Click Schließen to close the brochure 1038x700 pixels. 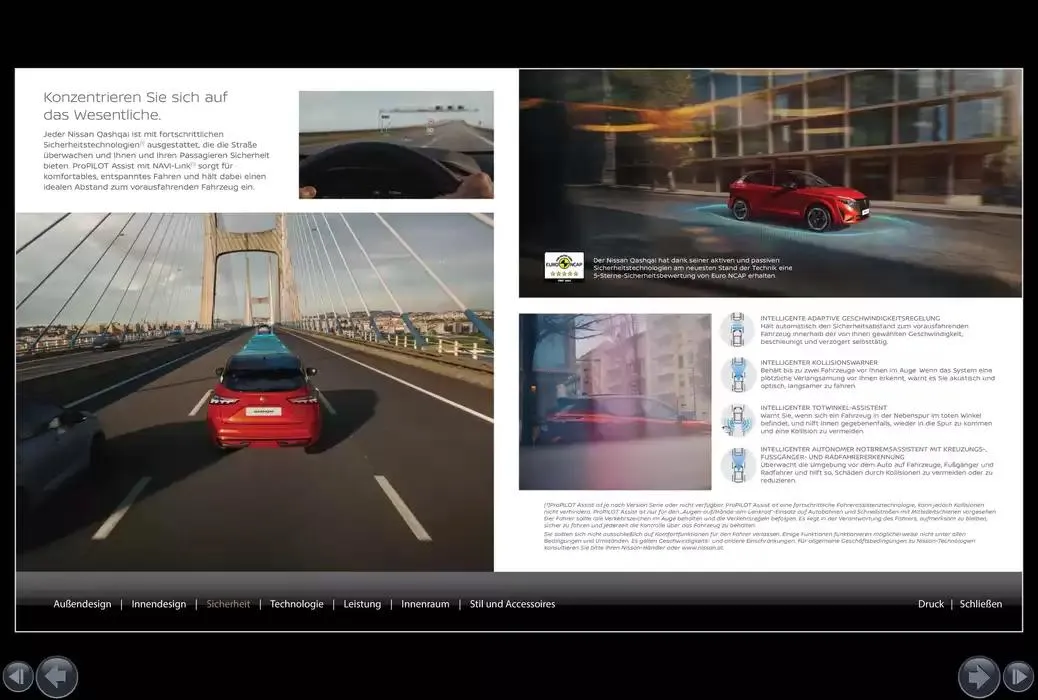pos(981,604)
